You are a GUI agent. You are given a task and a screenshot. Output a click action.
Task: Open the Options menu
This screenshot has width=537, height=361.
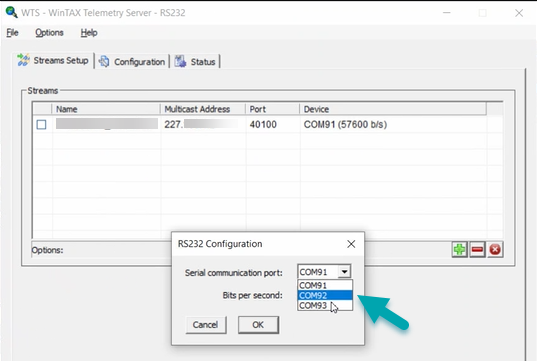tap(49, 33)
